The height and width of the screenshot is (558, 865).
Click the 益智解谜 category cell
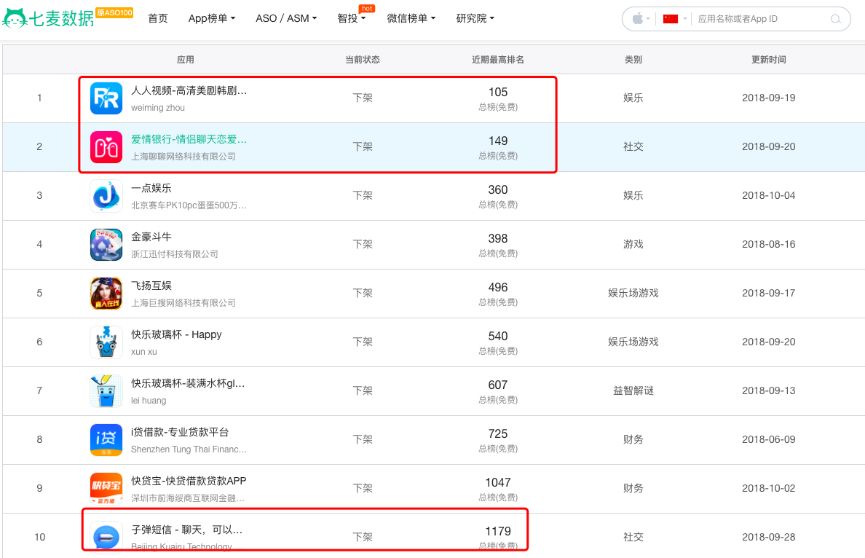click(x=633, y=391)
